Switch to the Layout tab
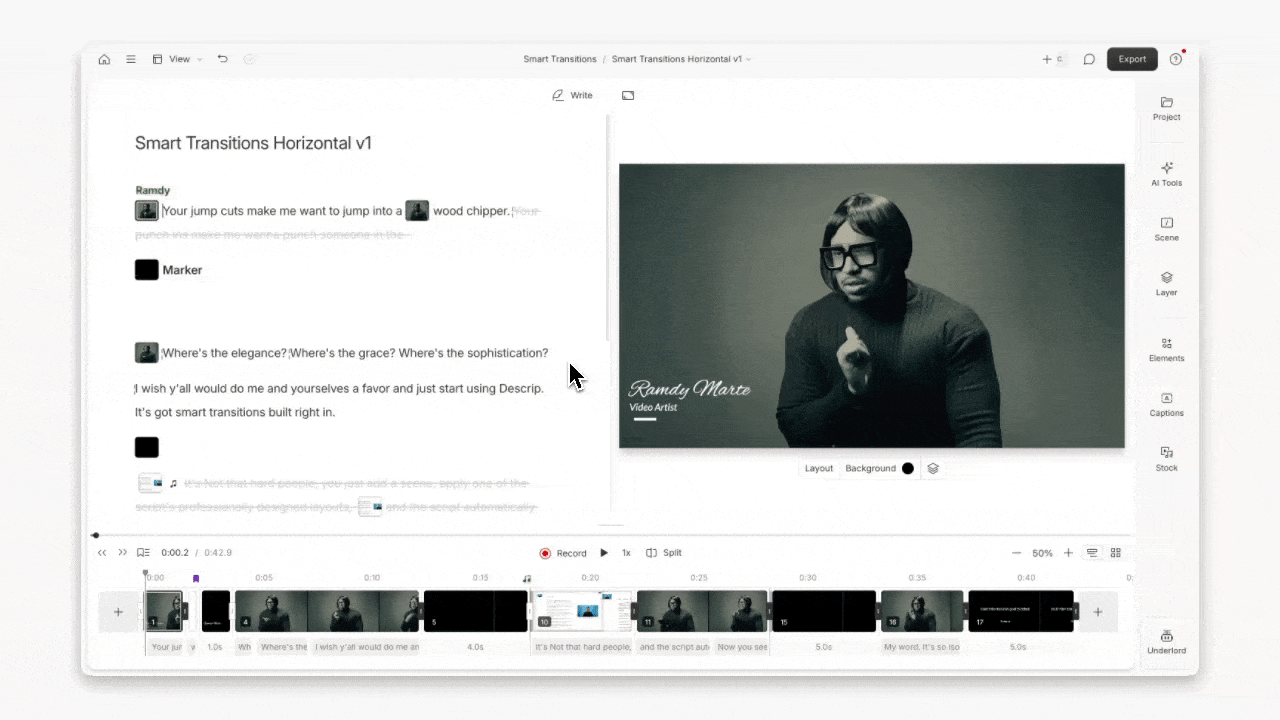The image size is (1280, 720). pyautogui.click(x=818, y=468)
